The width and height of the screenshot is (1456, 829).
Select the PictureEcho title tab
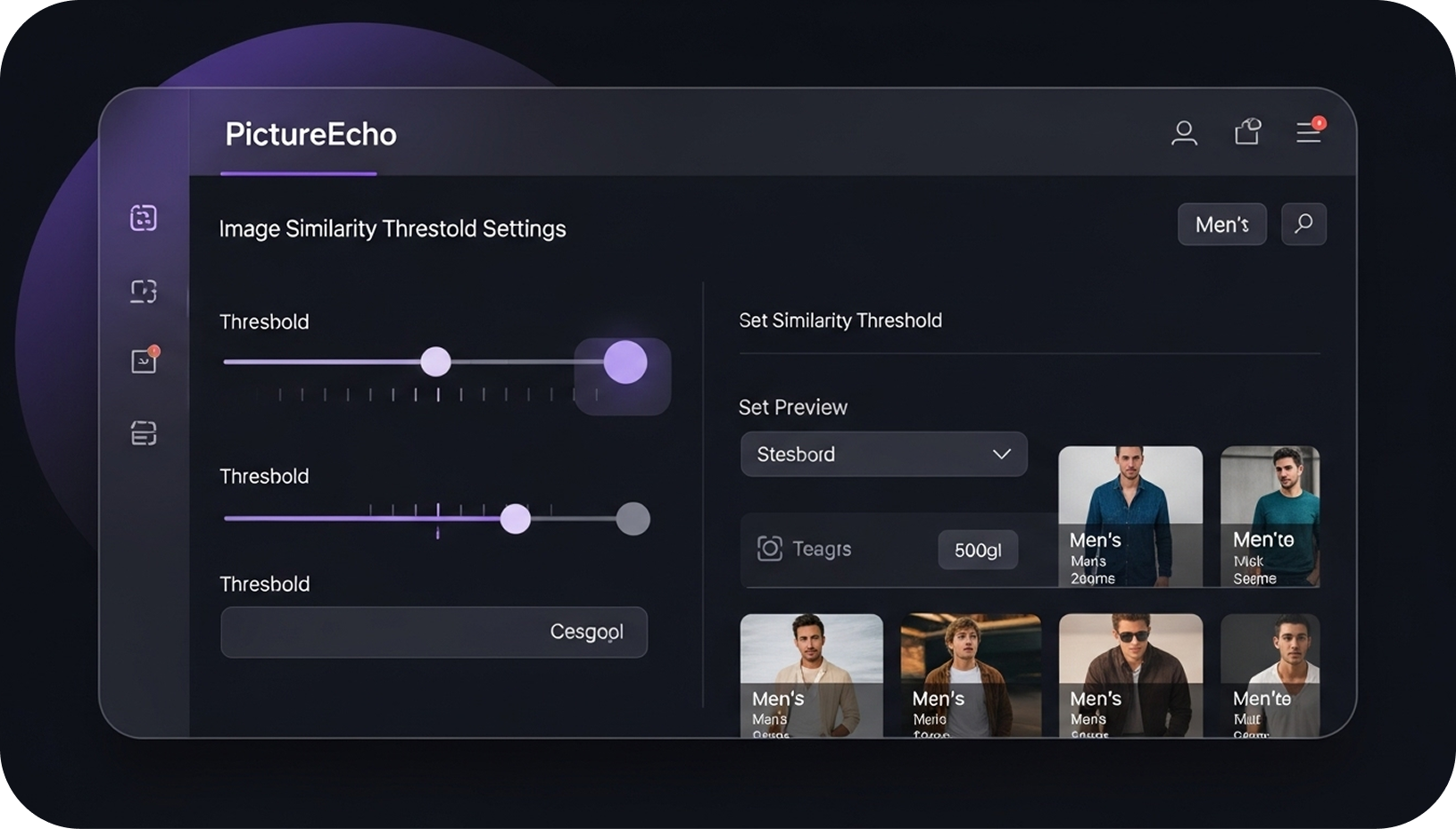click(x=310, y=134)
